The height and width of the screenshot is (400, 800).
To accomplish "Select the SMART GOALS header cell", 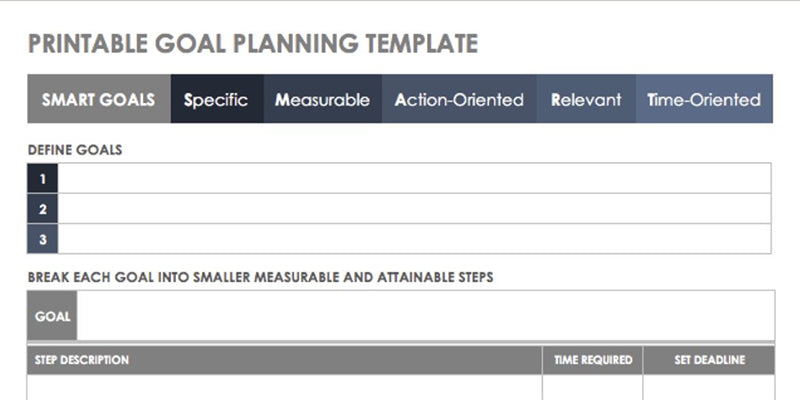I will (99, 99).
